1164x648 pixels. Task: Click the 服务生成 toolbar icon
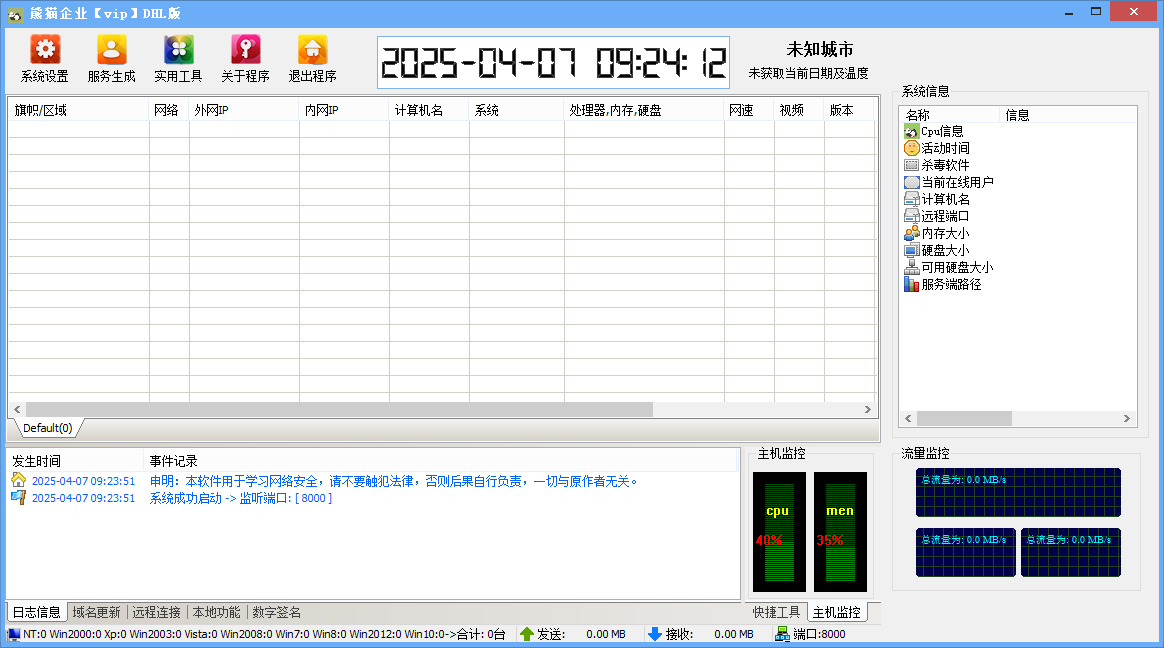pos(111,52)
